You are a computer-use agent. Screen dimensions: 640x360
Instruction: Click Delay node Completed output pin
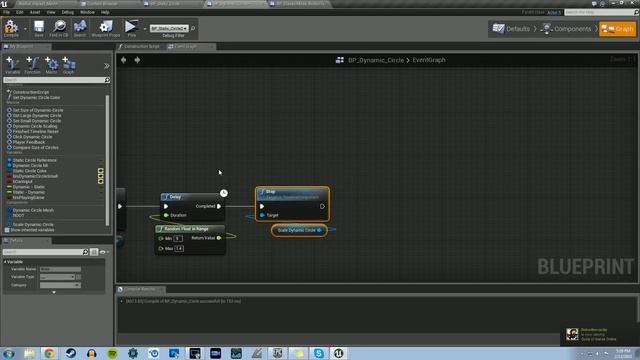click(219, 206)
